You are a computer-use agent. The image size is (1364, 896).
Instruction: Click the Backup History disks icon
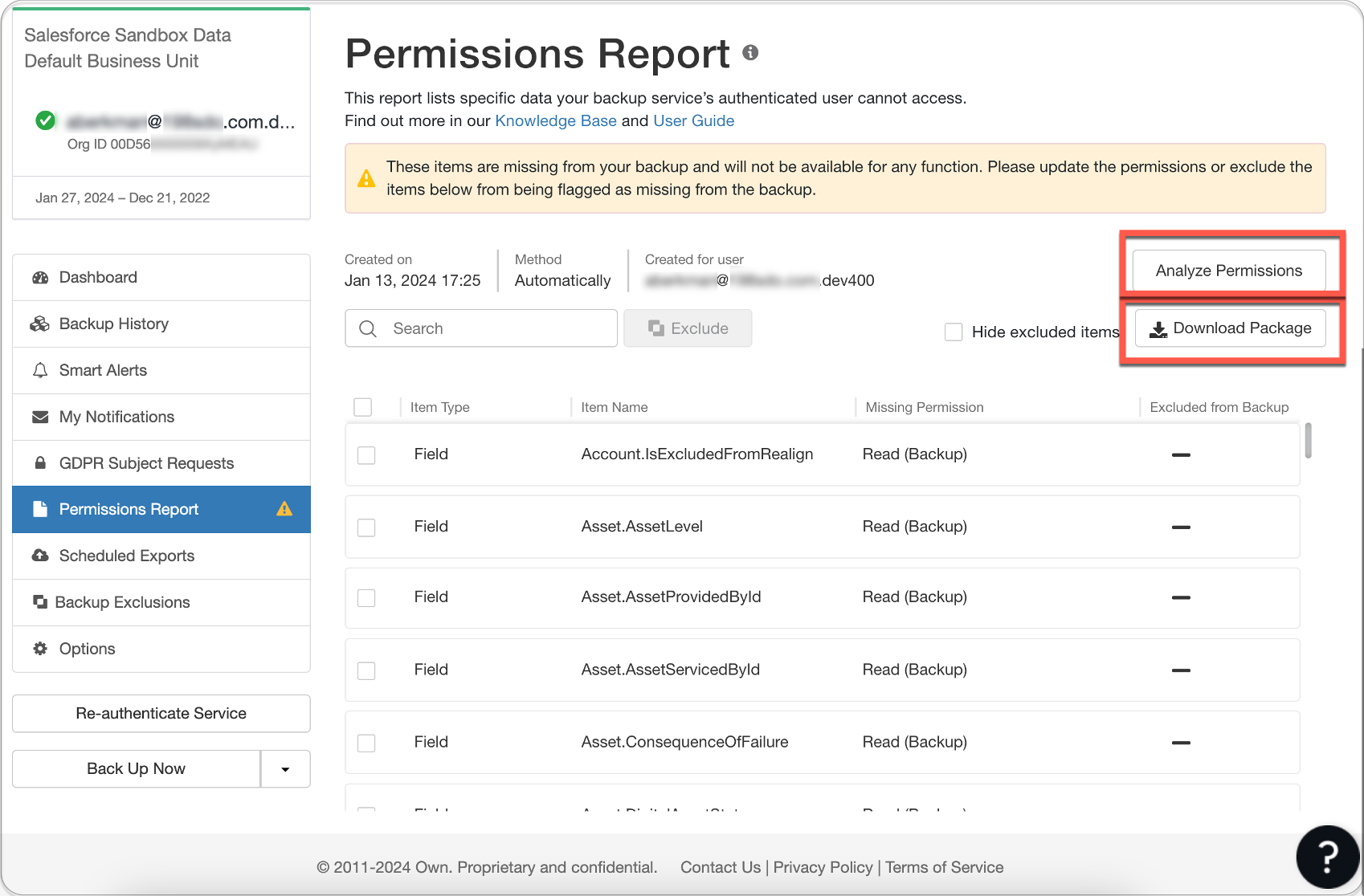click(x=40, y=324)
